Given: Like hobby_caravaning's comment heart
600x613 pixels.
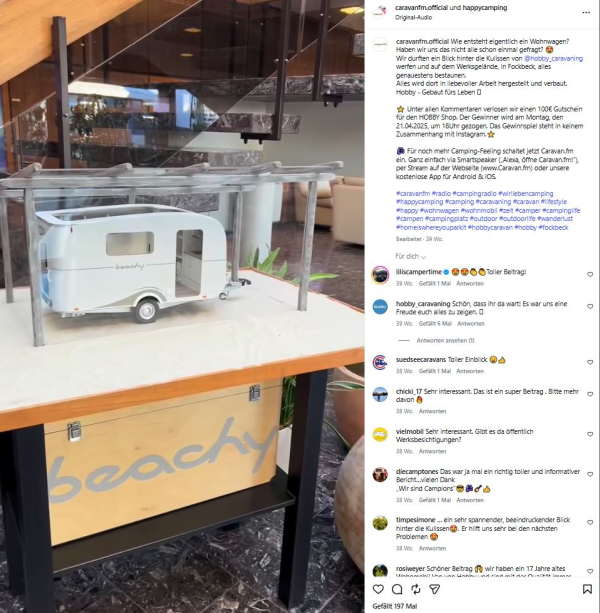Looking at the screenshot, I should click(590, 307).
